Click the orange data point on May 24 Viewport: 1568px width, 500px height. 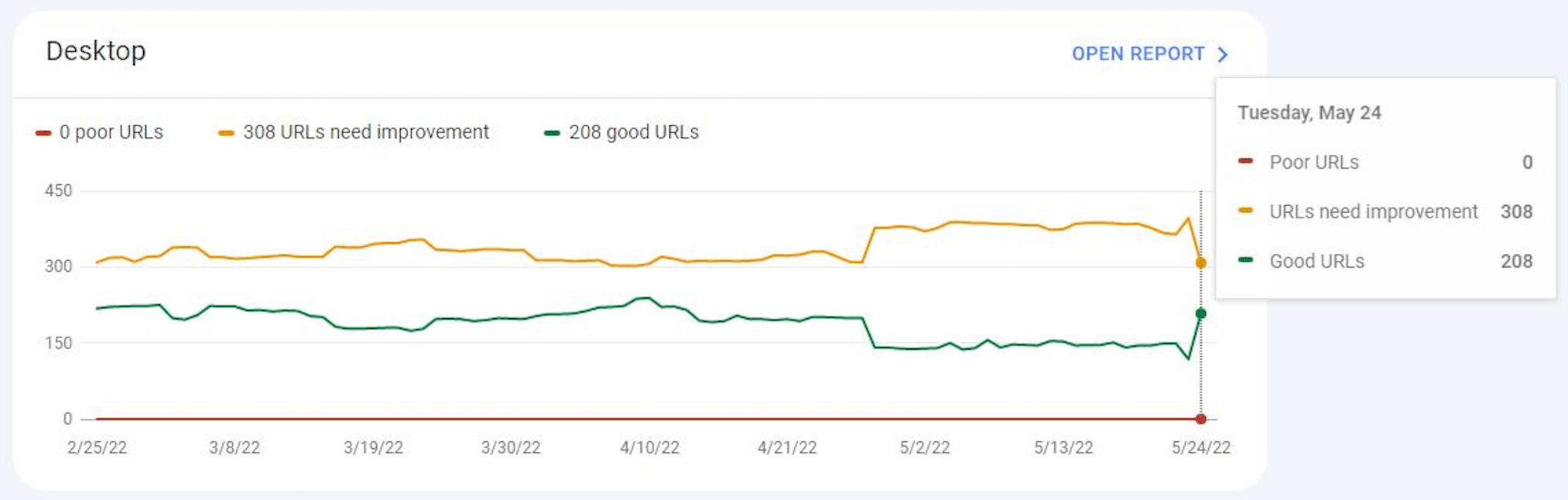1200,262
